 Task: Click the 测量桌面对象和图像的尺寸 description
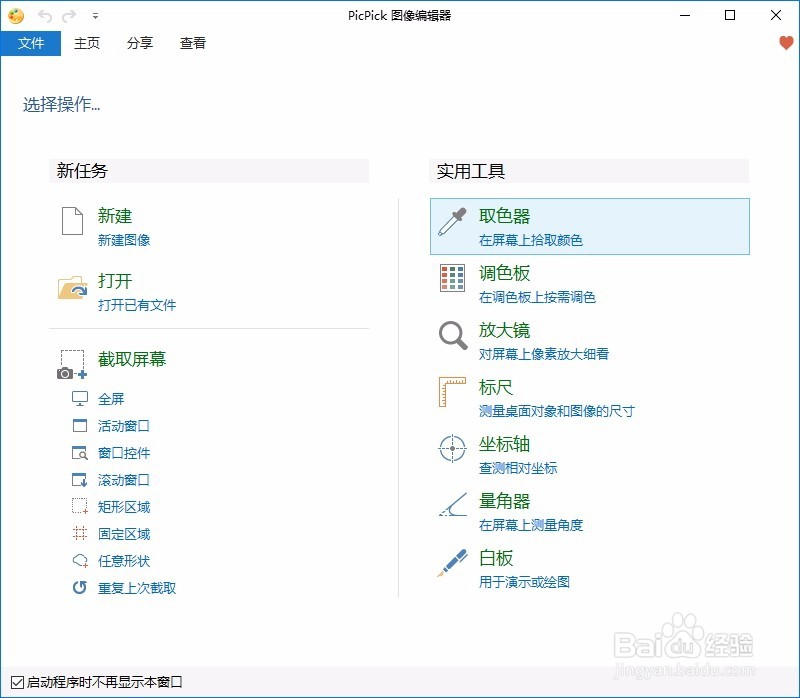pyautogui.click(x=557, y=411)
